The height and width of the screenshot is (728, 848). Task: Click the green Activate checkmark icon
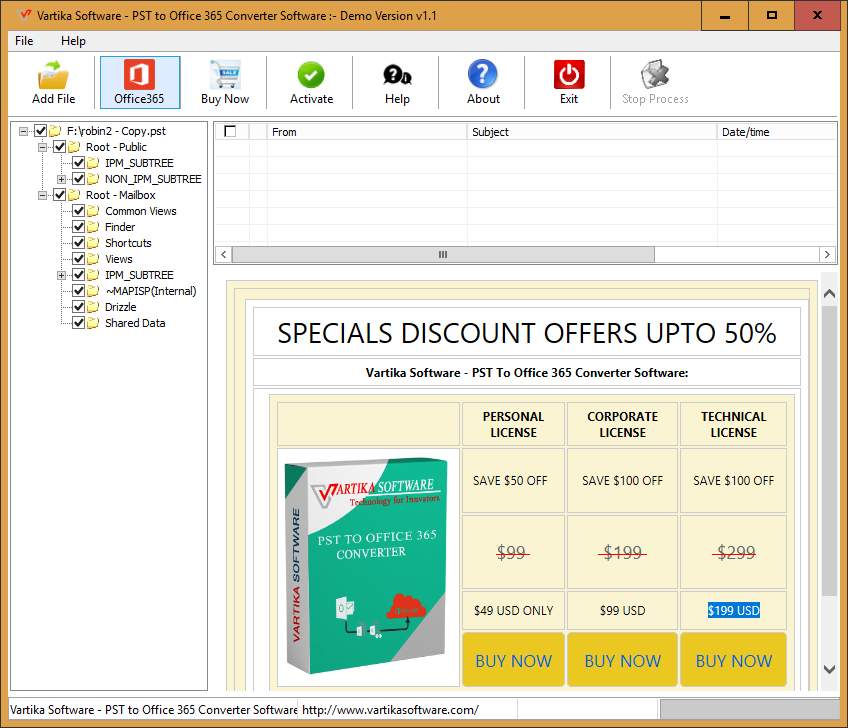[x=311, y=75]
